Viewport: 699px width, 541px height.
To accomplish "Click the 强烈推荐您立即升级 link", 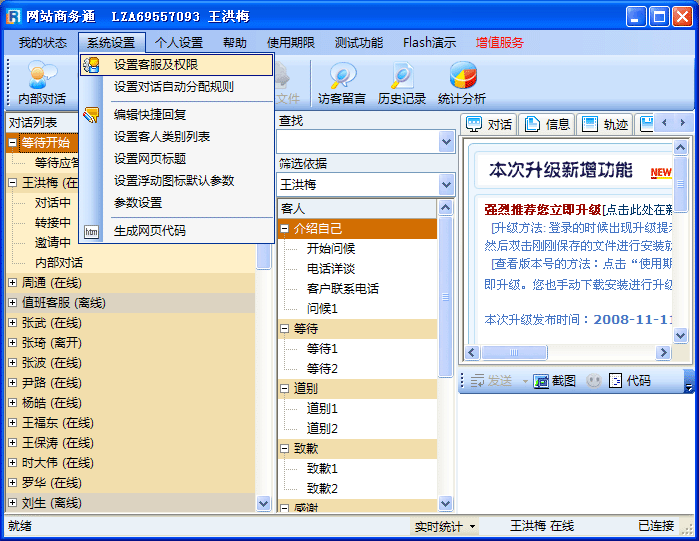I will pos(542,209).
